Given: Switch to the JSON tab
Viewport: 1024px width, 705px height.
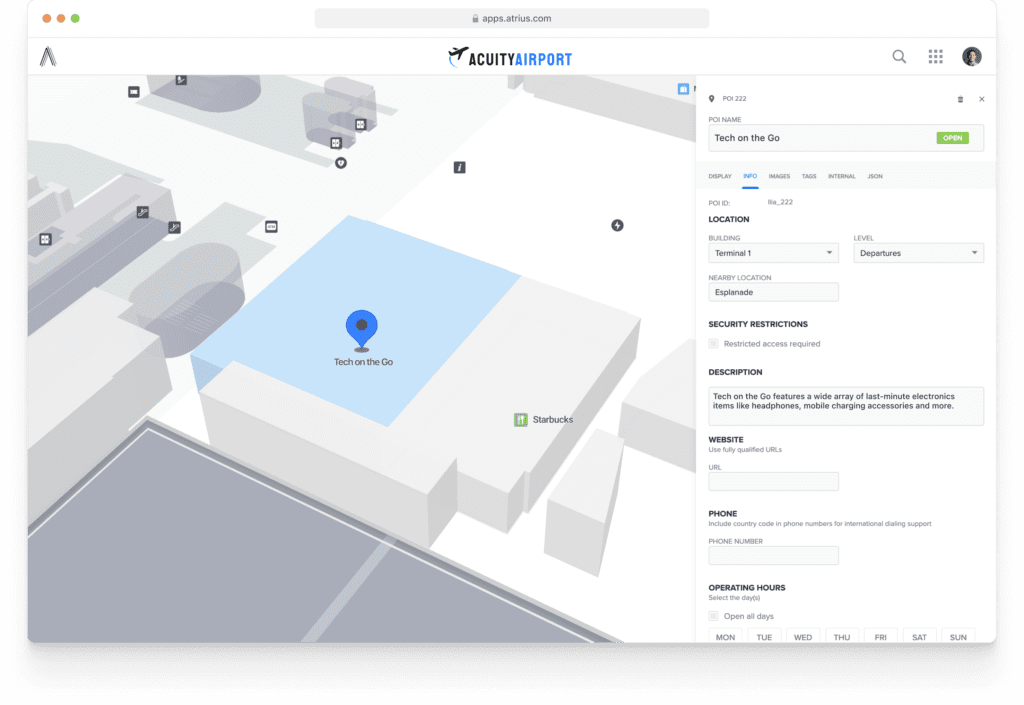Looking at the screenshot, I should click(875, 176).
